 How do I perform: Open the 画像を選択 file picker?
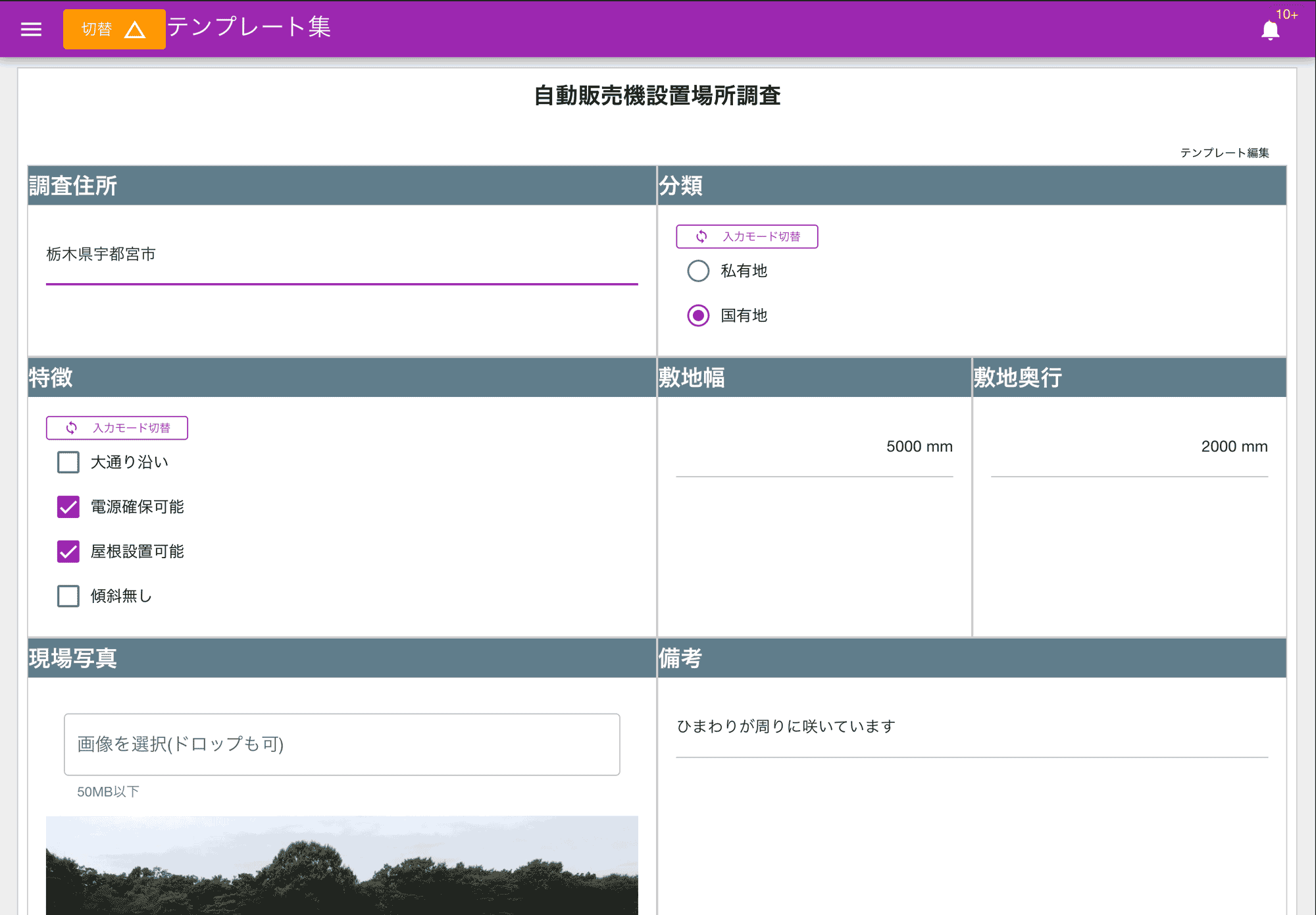(342, 745)
